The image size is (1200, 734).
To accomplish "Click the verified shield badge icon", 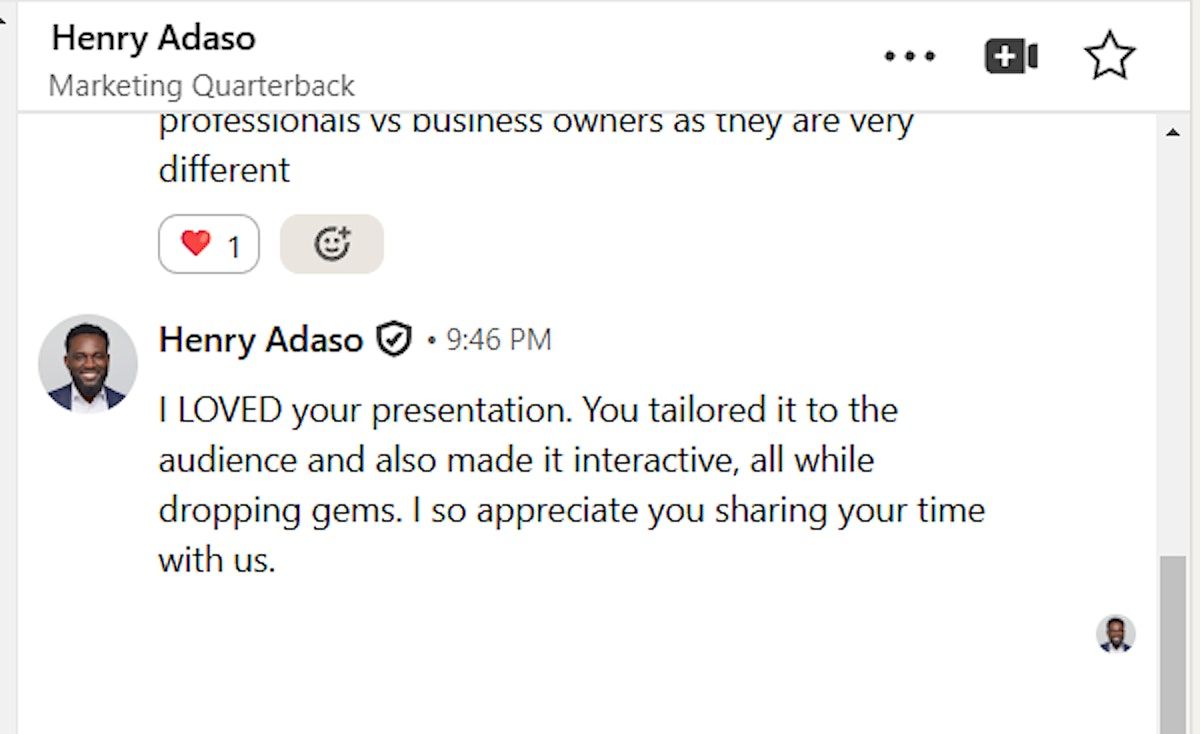I will click(x=394, y=340).
